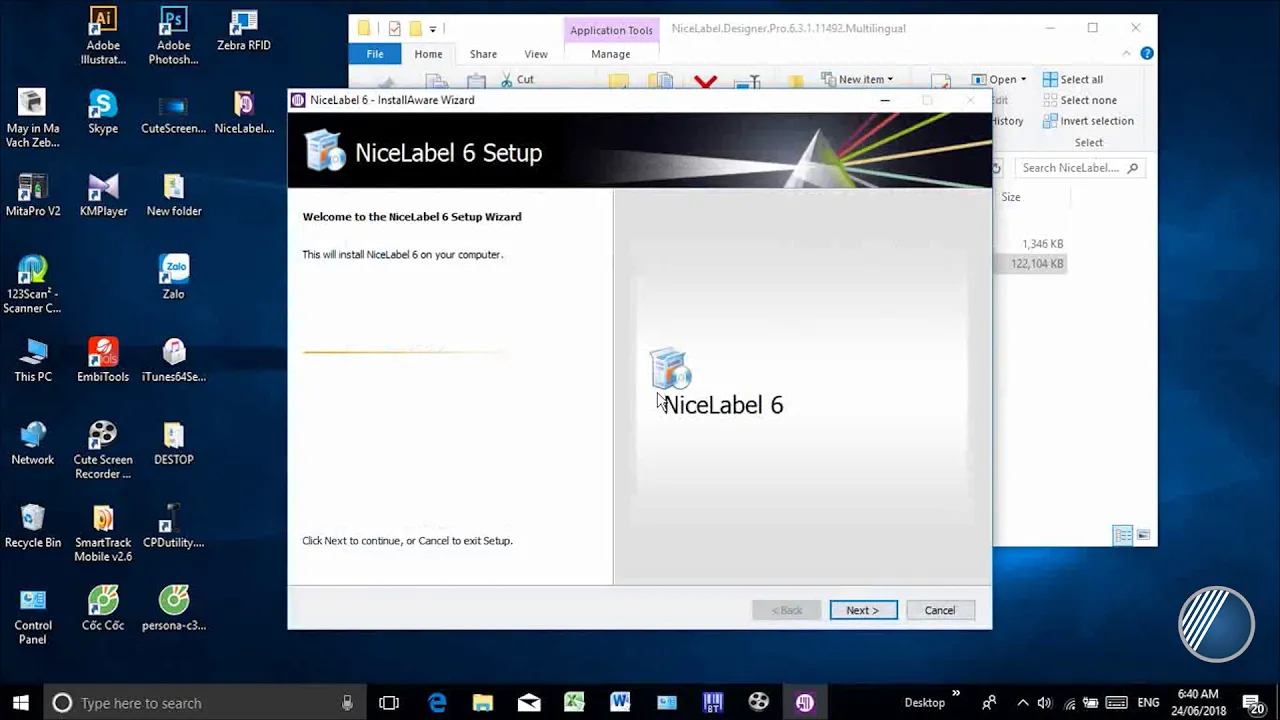Image resolution: width=1280 pixels, height=720 pixels.
Task: Select the CPDutility desktop icon
Action: 174,527
